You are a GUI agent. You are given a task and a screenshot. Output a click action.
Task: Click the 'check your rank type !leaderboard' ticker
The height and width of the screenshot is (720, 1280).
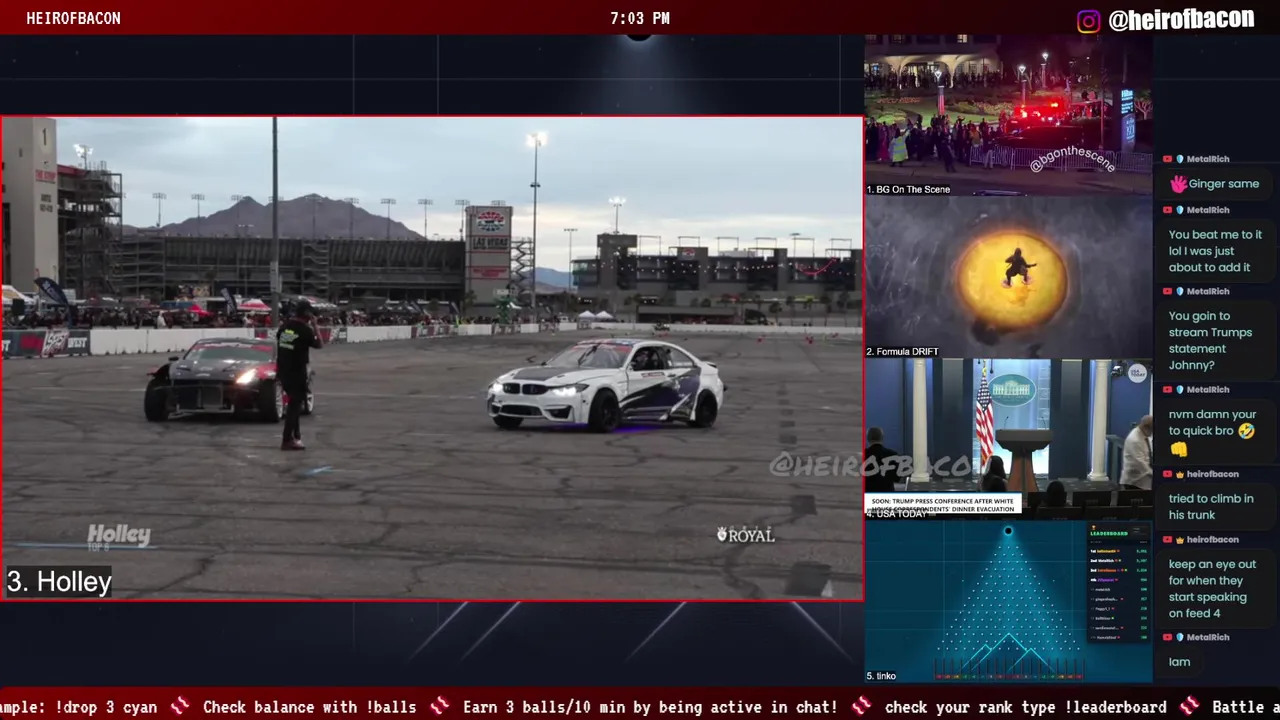[1026, 707]
